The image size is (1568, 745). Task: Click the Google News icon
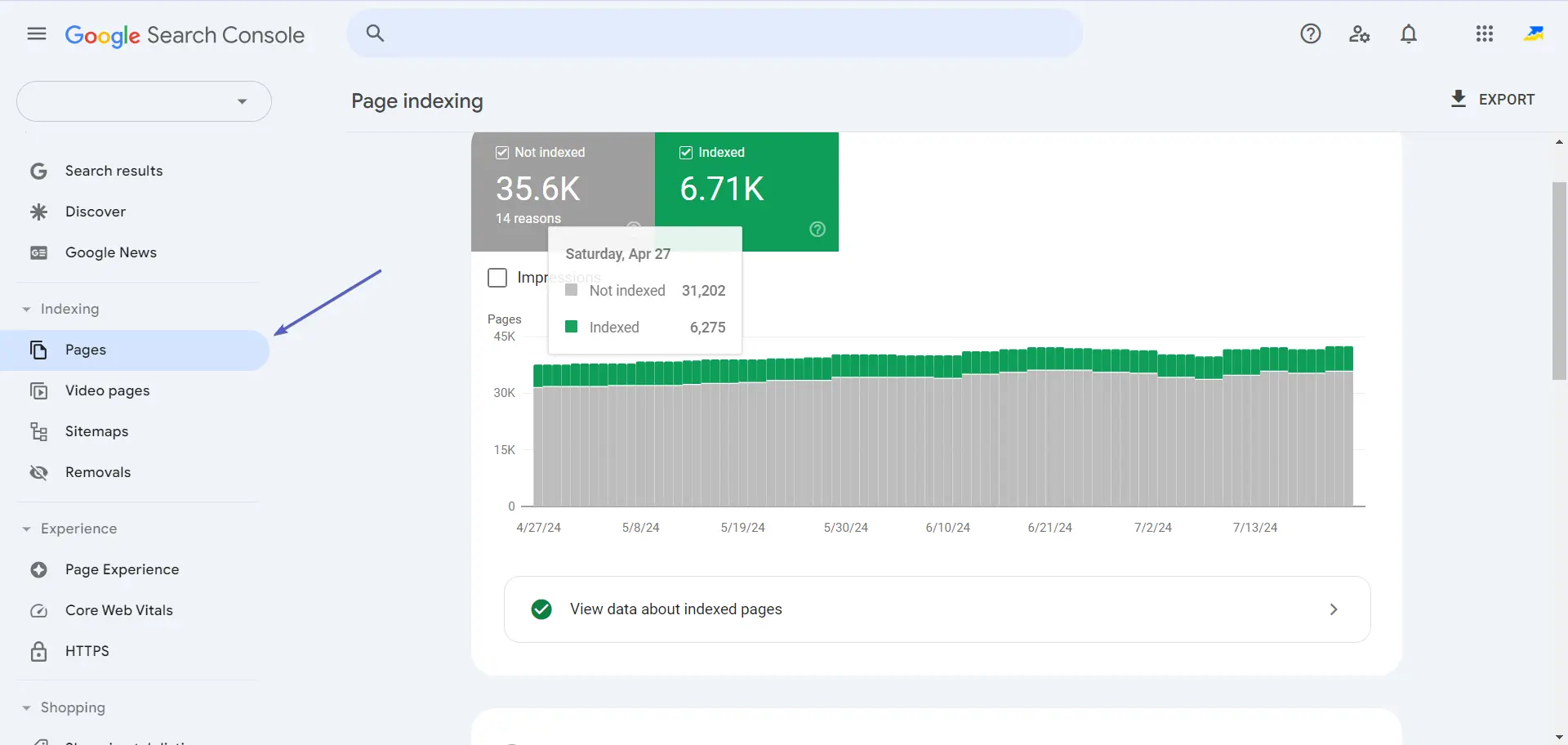click(x=38, y=252)
